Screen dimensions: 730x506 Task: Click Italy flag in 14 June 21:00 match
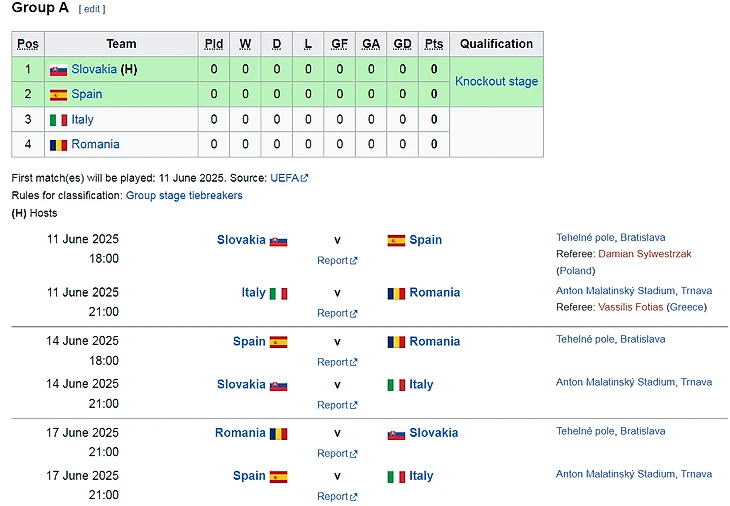(396, 385)
